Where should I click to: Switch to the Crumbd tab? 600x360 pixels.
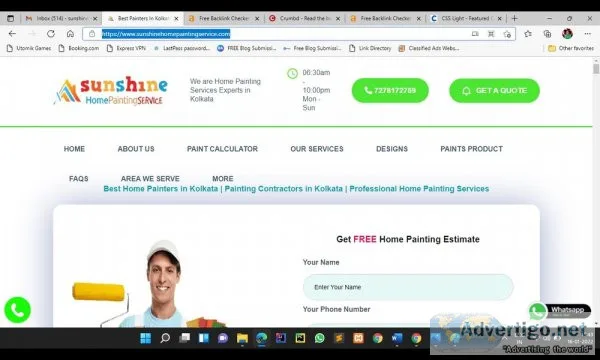coord(304,18)
